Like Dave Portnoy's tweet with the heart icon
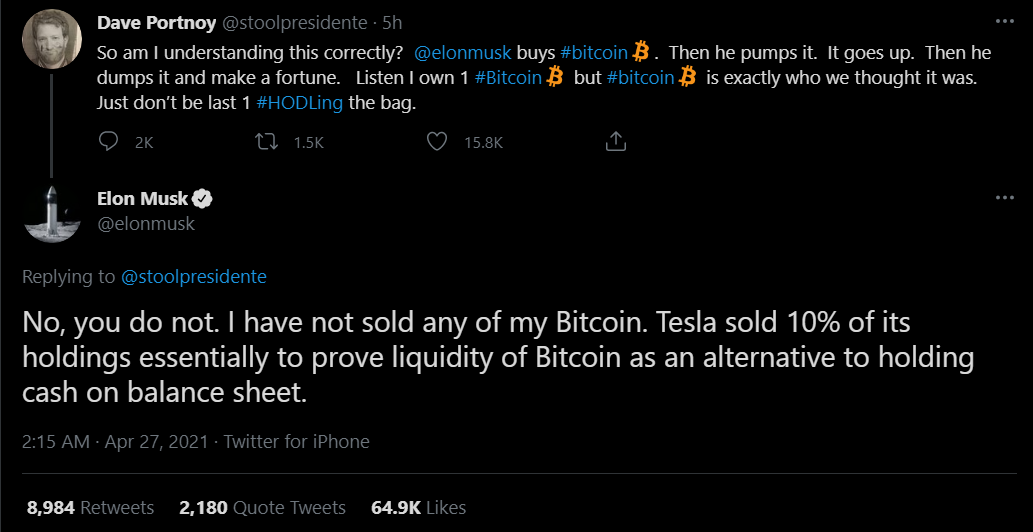1033x532 pixels. (x=436, y=143)
